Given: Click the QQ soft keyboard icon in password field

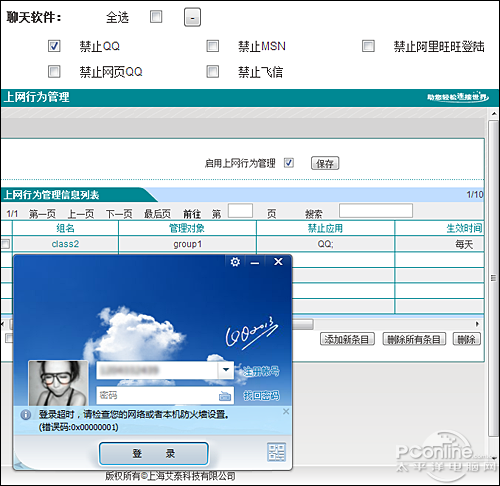Looking at the screenshot, I should pos(225,396).
